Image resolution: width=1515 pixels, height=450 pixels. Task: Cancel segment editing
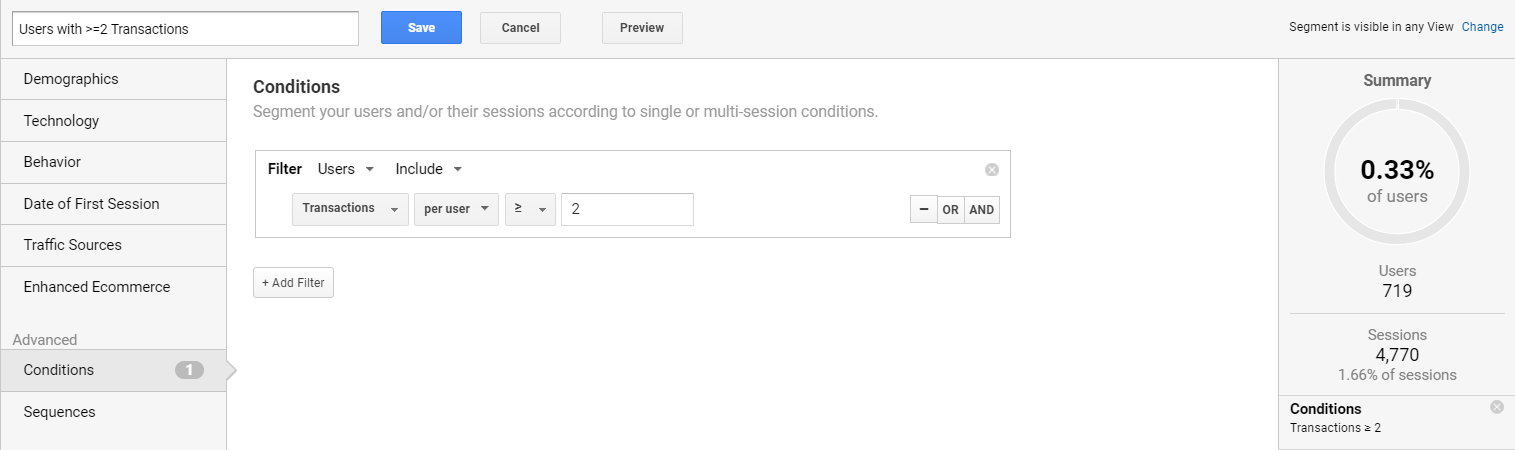click(x=520, y=28)
